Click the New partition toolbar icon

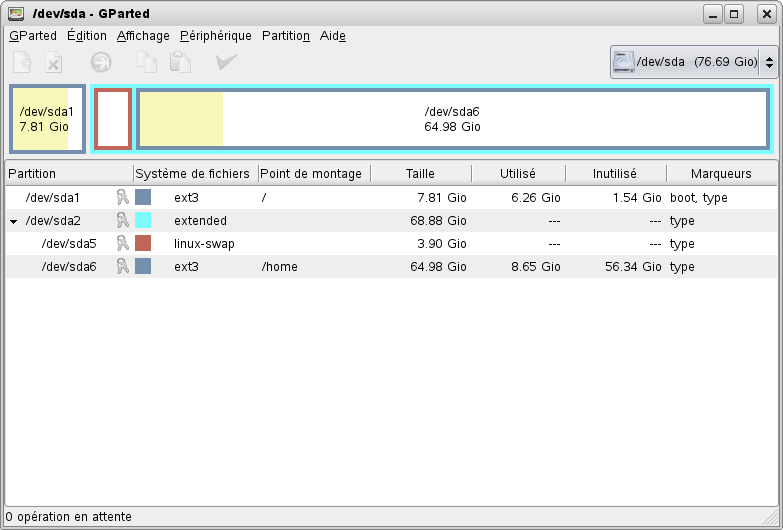[x=22, y=62]
